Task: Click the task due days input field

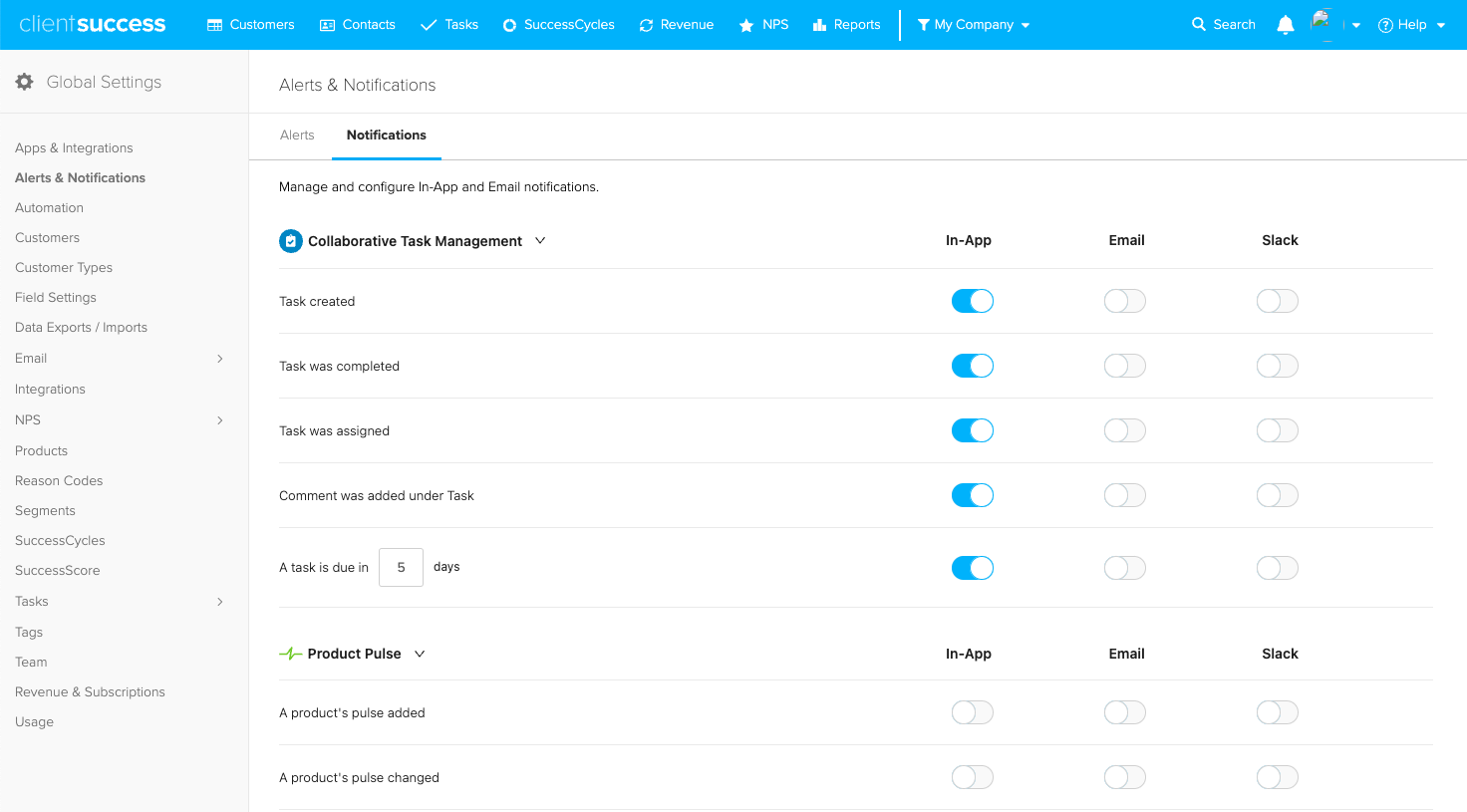Action: [x=401, y=567]
